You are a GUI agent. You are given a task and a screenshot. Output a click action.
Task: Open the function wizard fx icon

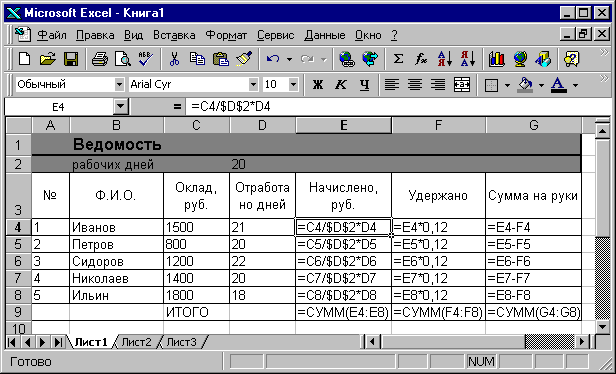click(x=421, y=59)
